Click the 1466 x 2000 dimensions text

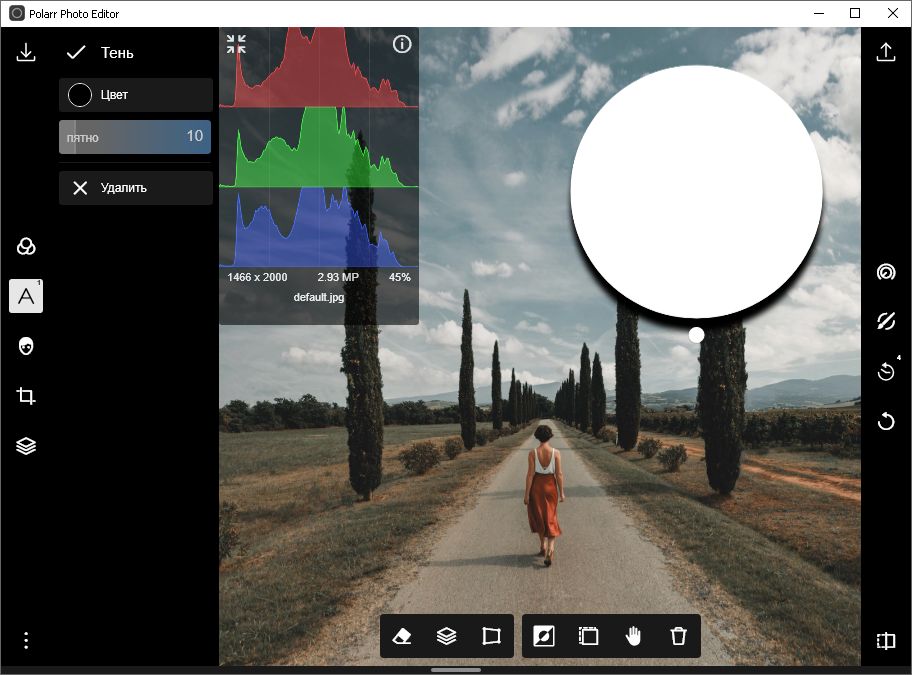tap(257, 277)
